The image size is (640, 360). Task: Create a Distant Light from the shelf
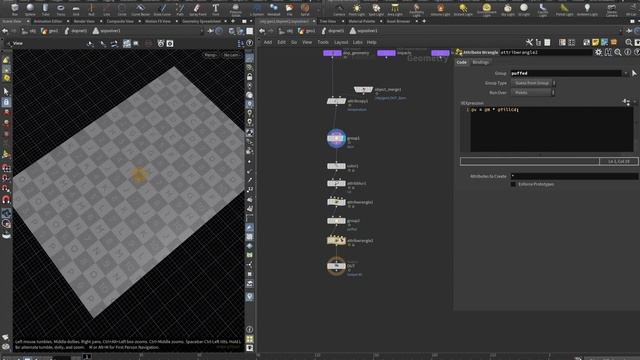463,9
